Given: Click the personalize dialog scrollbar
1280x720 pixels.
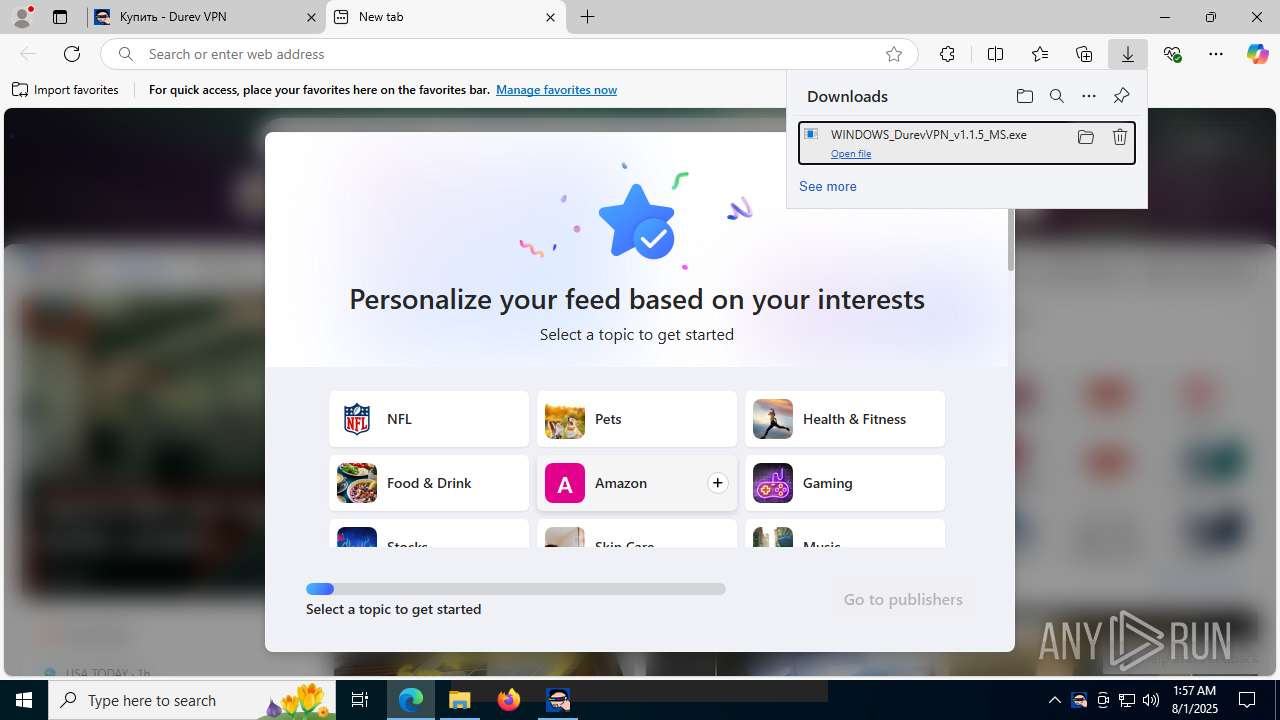Looking at the screenshot, I should click(1011, 238).
